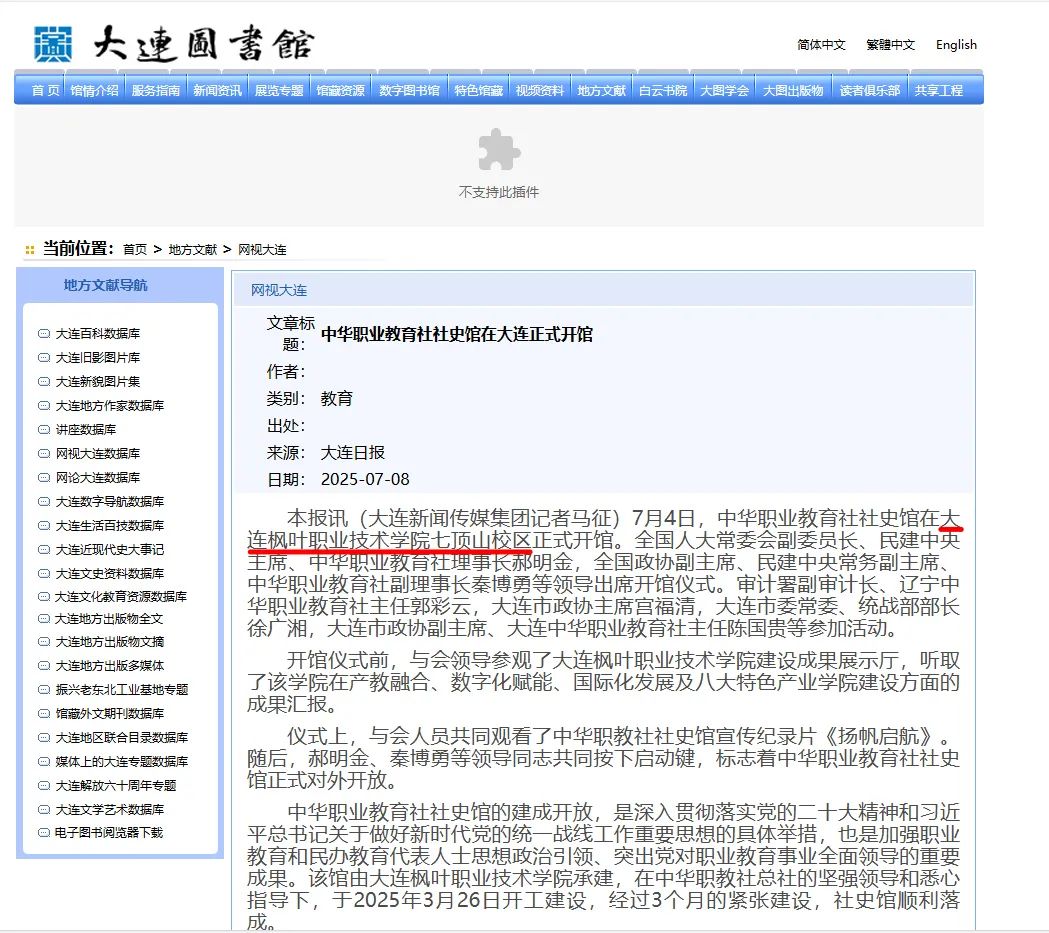Open 大连旧影图片库 in the sidebar
Viewport: 1049px width, 933px height.
pyautogui.click(x=97, y=358)
